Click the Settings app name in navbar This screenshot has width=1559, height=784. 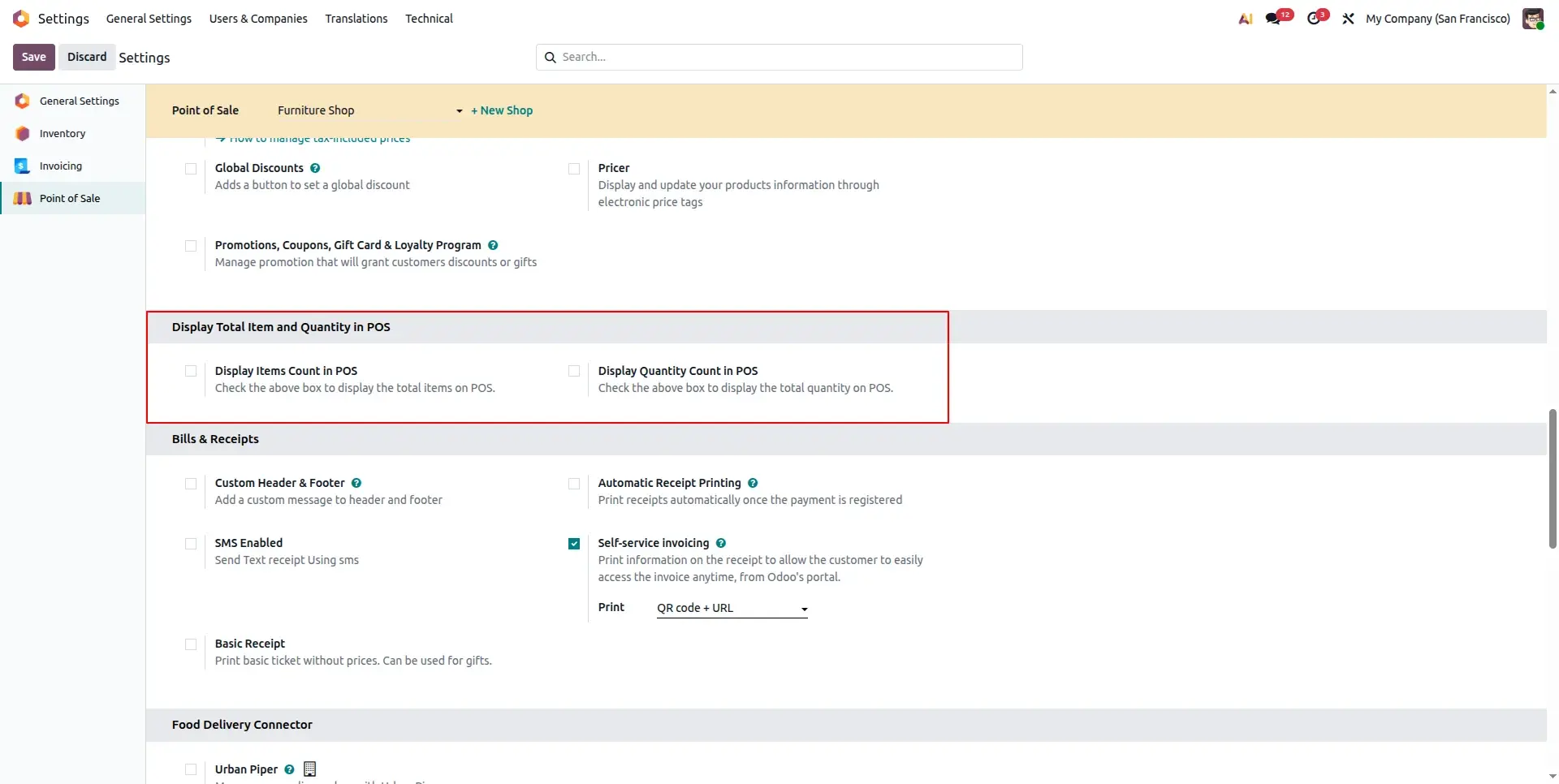63,19
